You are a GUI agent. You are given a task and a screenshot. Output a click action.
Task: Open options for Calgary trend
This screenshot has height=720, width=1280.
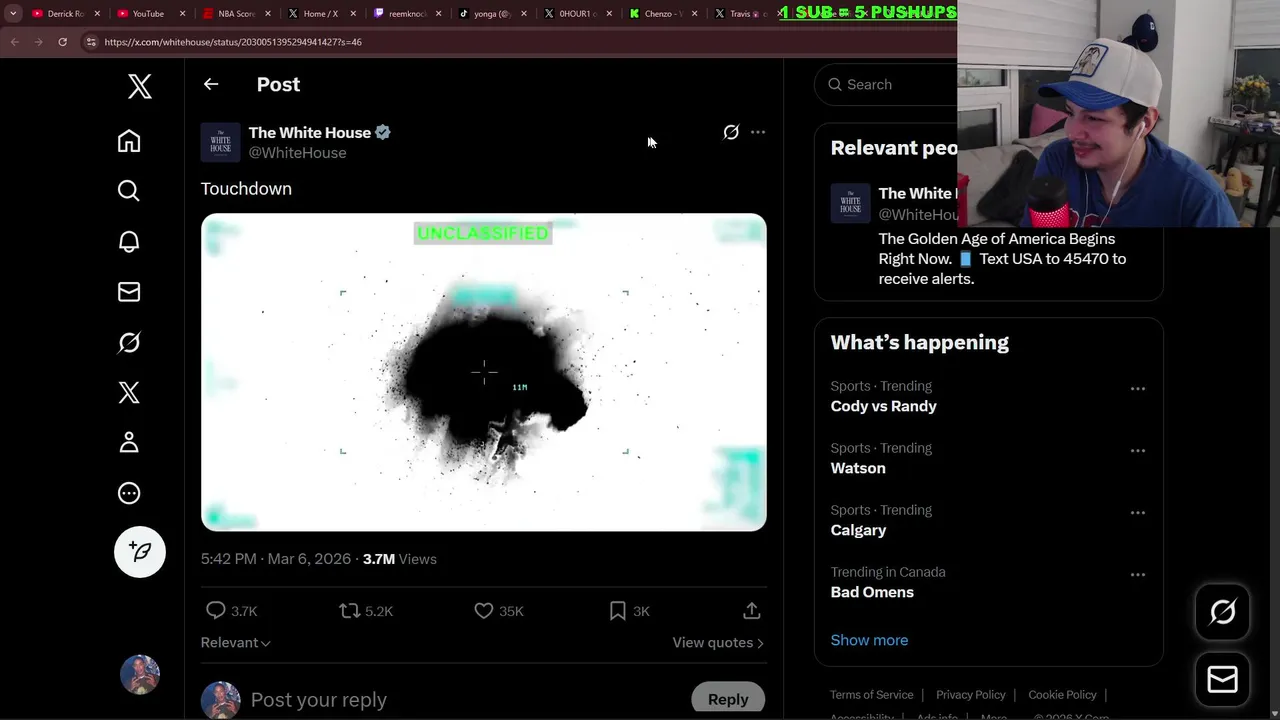(1138, 512)
